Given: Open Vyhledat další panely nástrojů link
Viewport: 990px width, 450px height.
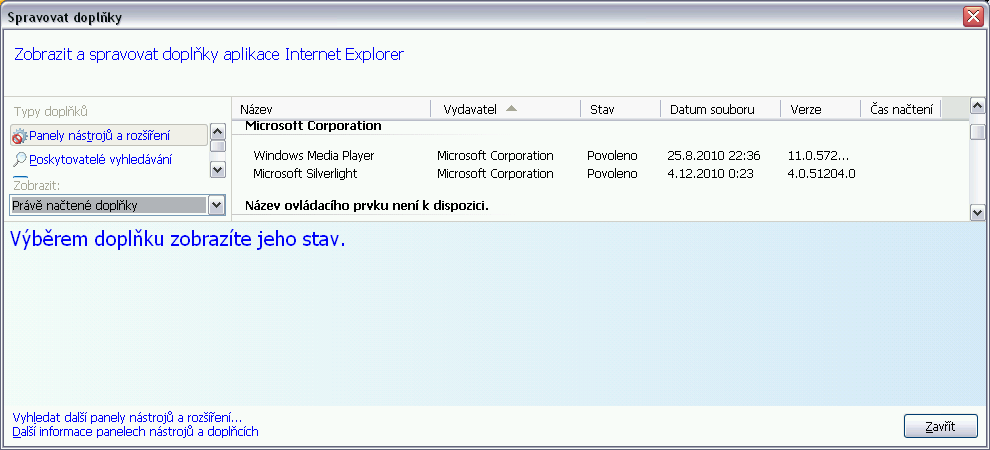Looking at the screenshot, I should pyautogui.click(x=127, y=417).
